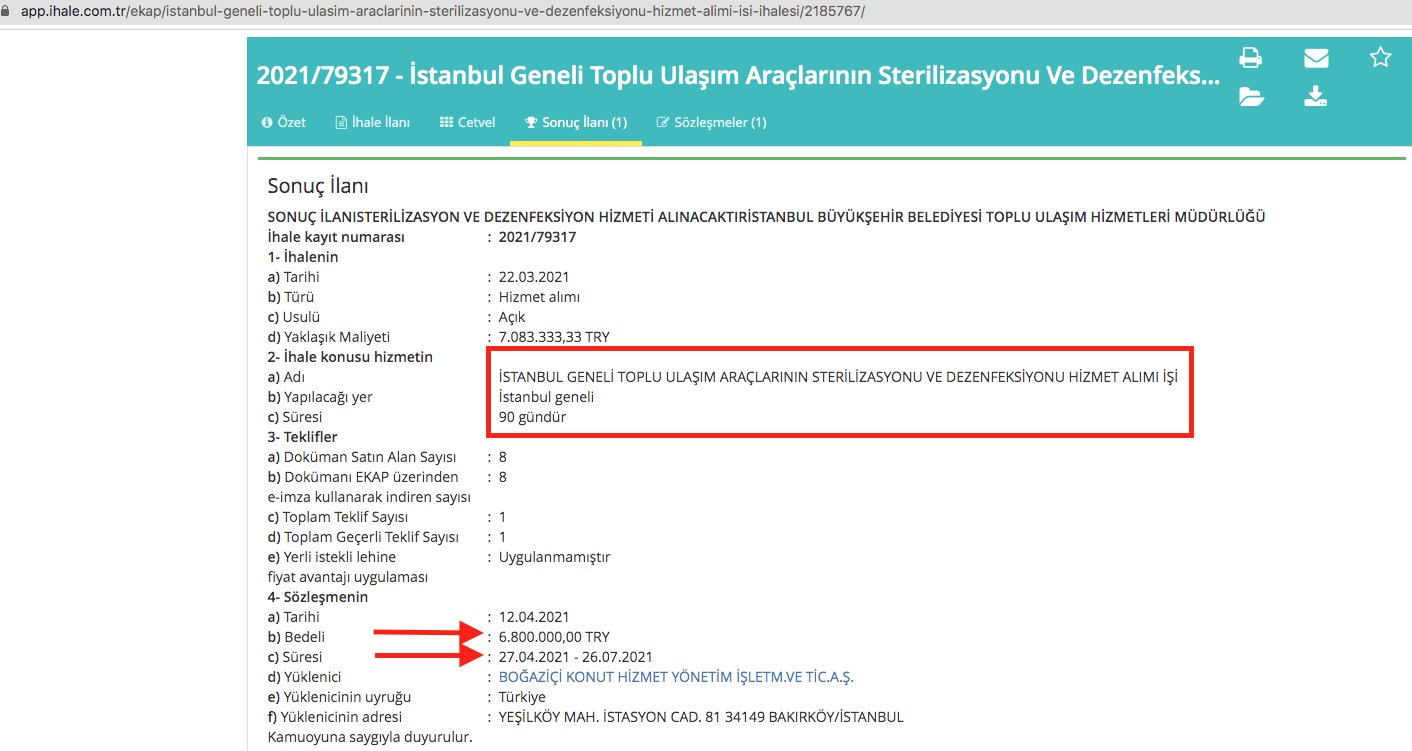
Task: Click the print icon in header
Action: (1250, 58)
